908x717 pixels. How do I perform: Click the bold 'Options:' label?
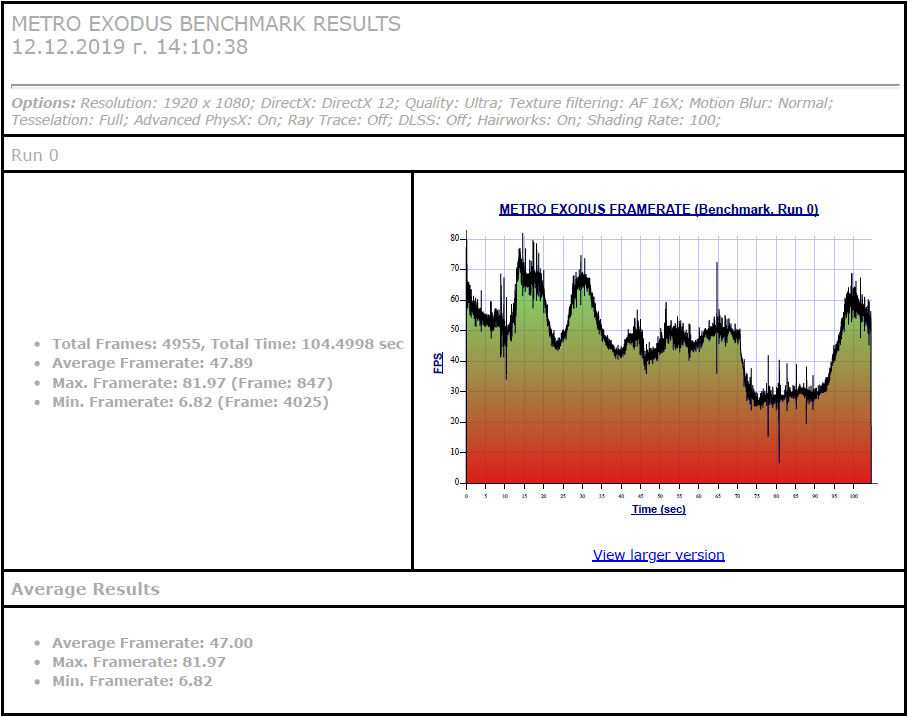point(43,103)
